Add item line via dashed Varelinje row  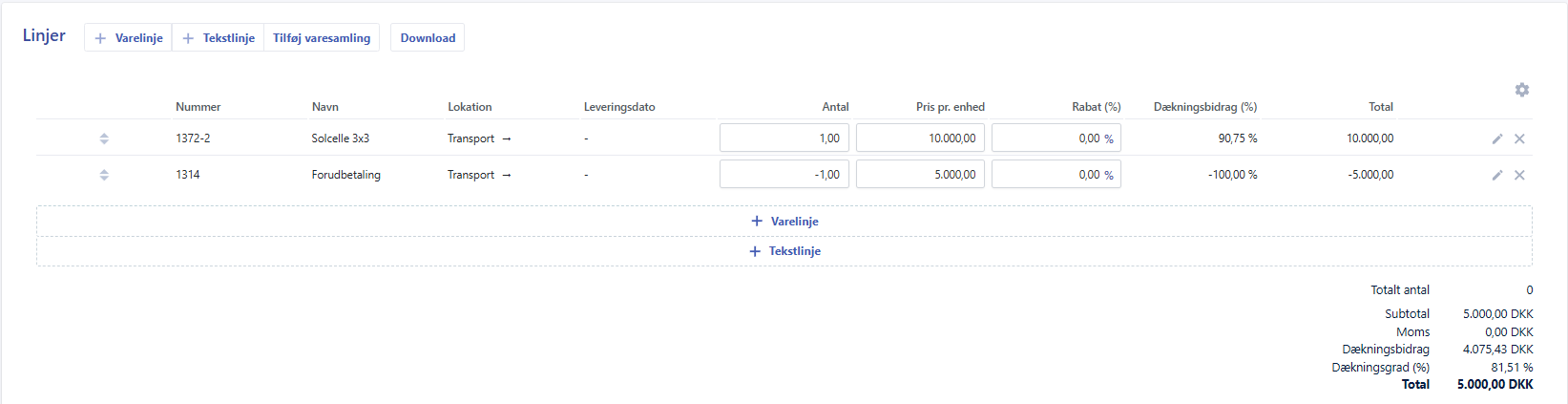point(784,222)
